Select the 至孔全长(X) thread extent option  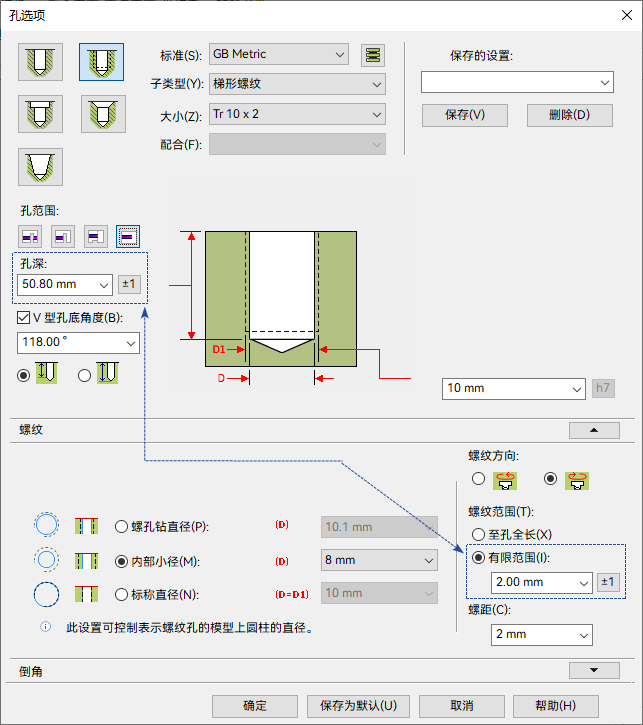point(478,535)
